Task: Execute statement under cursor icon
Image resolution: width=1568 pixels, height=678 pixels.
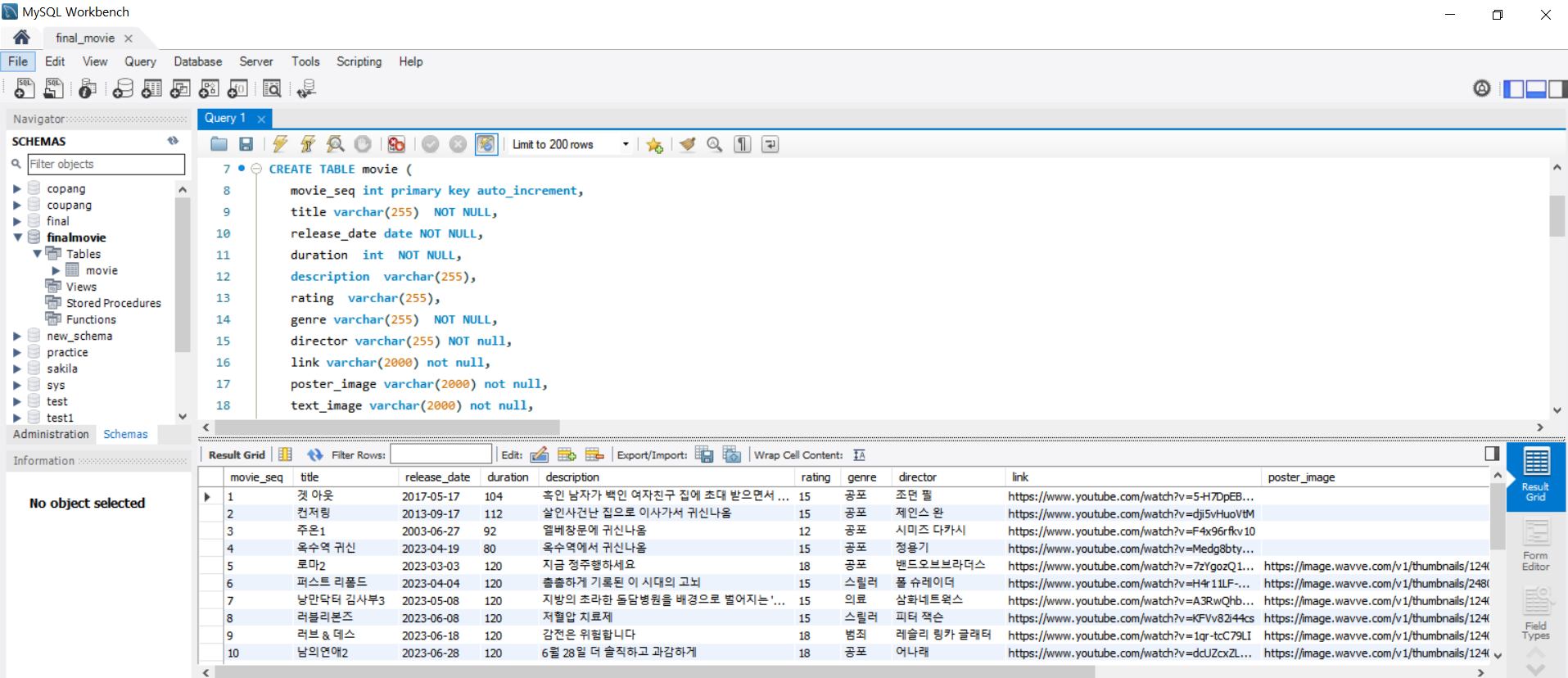Action: click(308, 144)
